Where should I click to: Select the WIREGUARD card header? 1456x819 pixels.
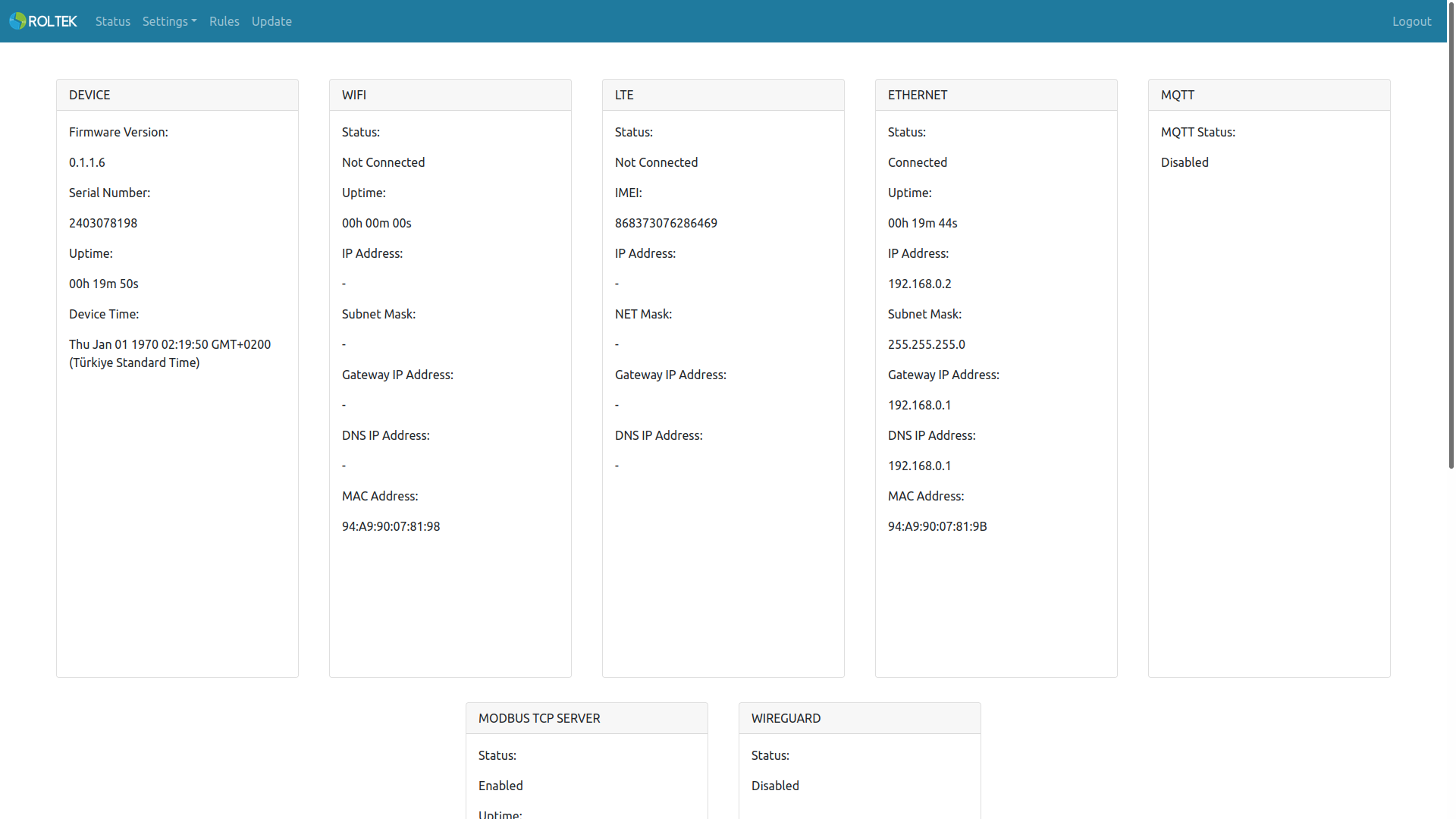(x=860, y=718)
